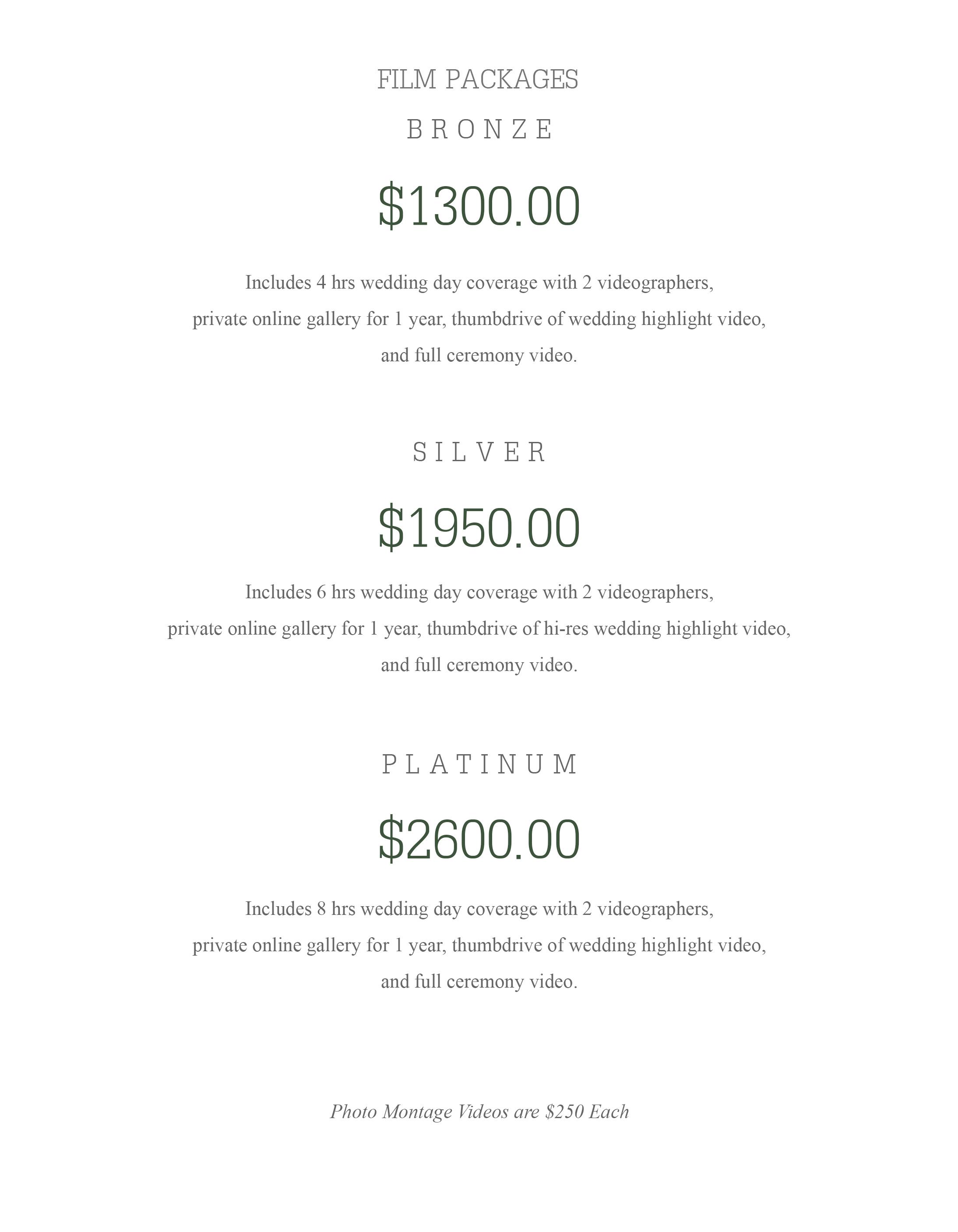Click Platinum 'and full ceremony video.' line
958x1232 pixels.
[x=479, y=982]
